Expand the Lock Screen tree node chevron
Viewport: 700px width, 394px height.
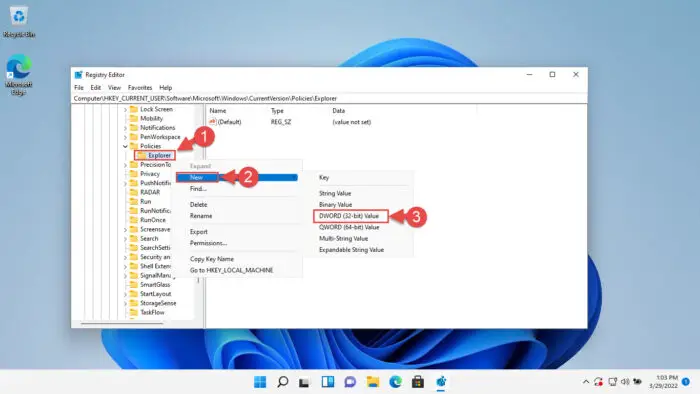tap(125, 109)
